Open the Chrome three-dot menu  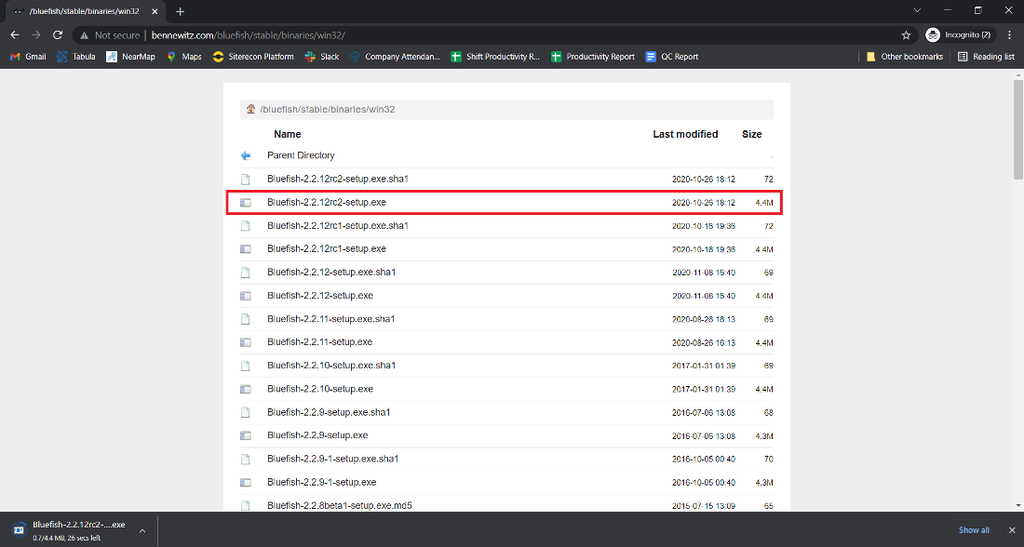click(x=1010, y=35)
